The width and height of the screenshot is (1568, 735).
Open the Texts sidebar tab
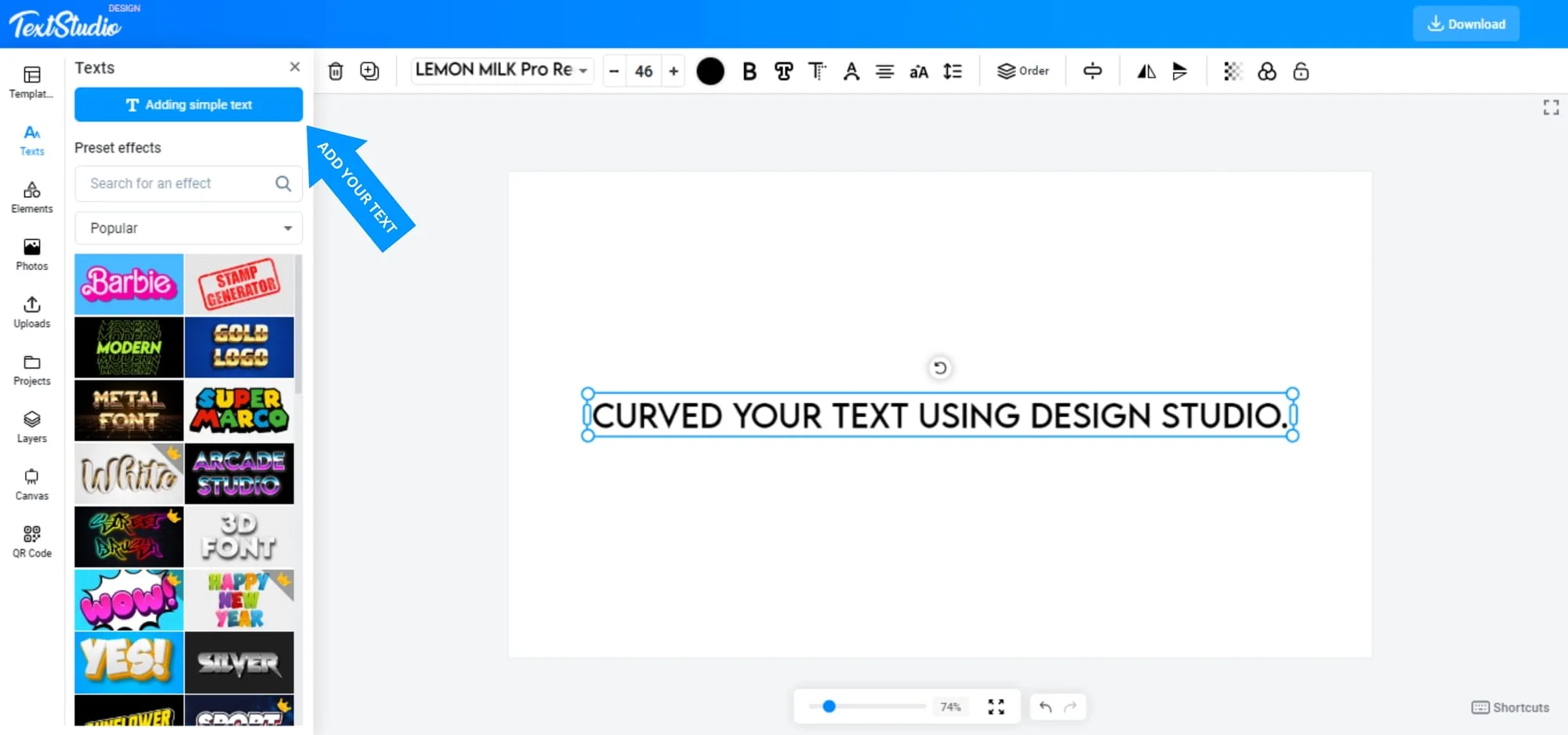point(31,140)
